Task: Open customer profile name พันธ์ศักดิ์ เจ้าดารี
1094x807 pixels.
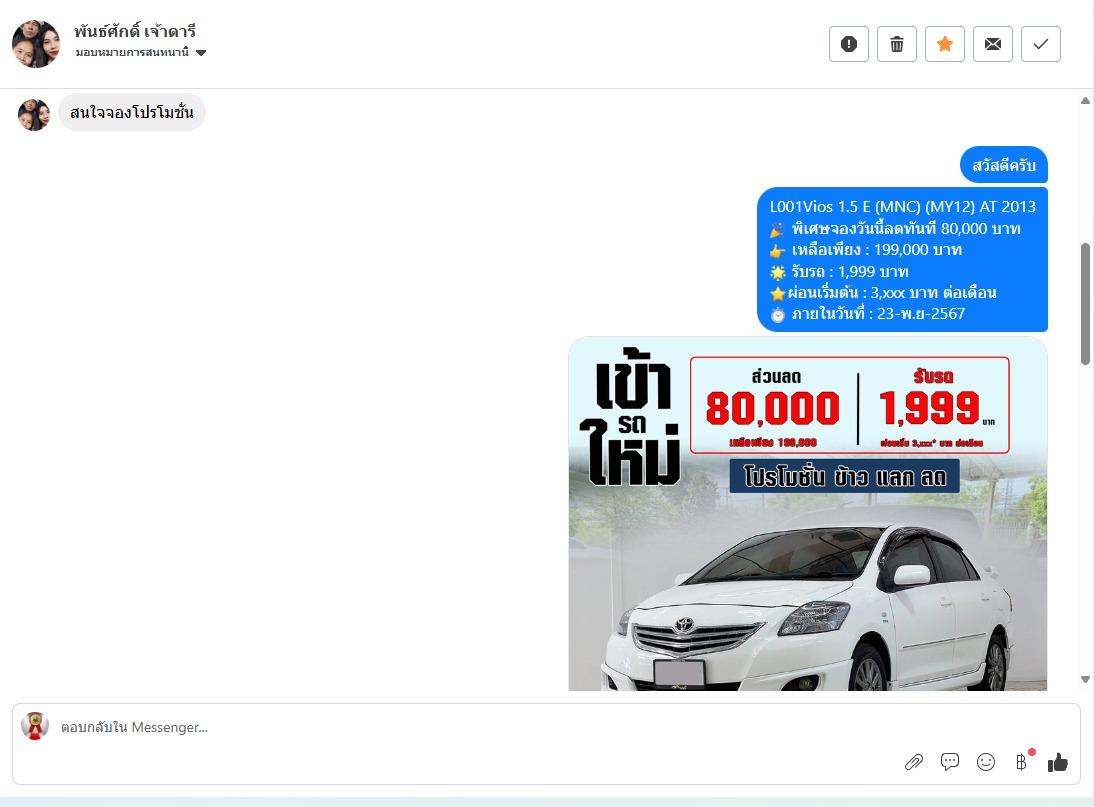Action: (134, 31)
